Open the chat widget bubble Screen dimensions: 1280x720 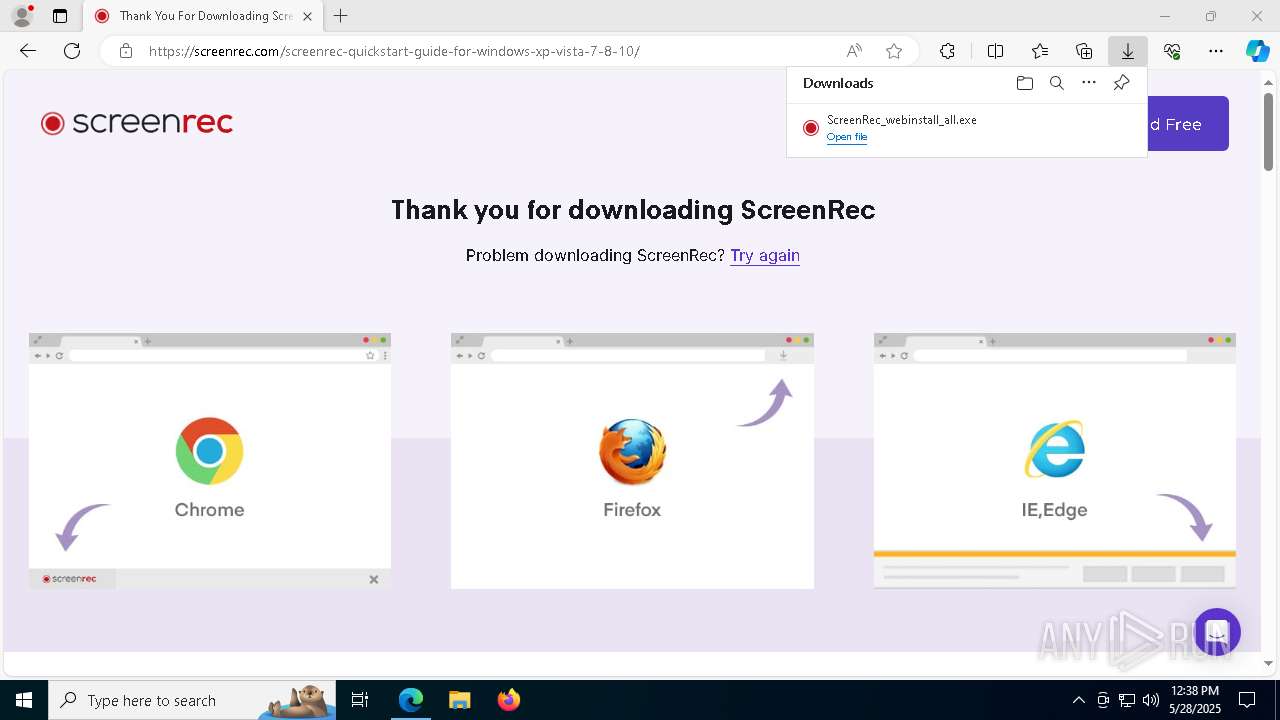1217,632
